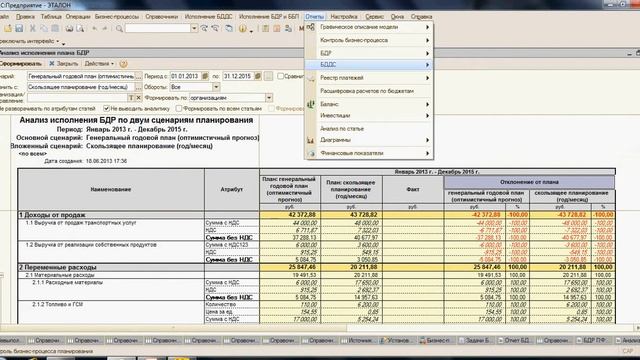Click the copy toolbar icon
640x360 pixels.
click(44, 29)
